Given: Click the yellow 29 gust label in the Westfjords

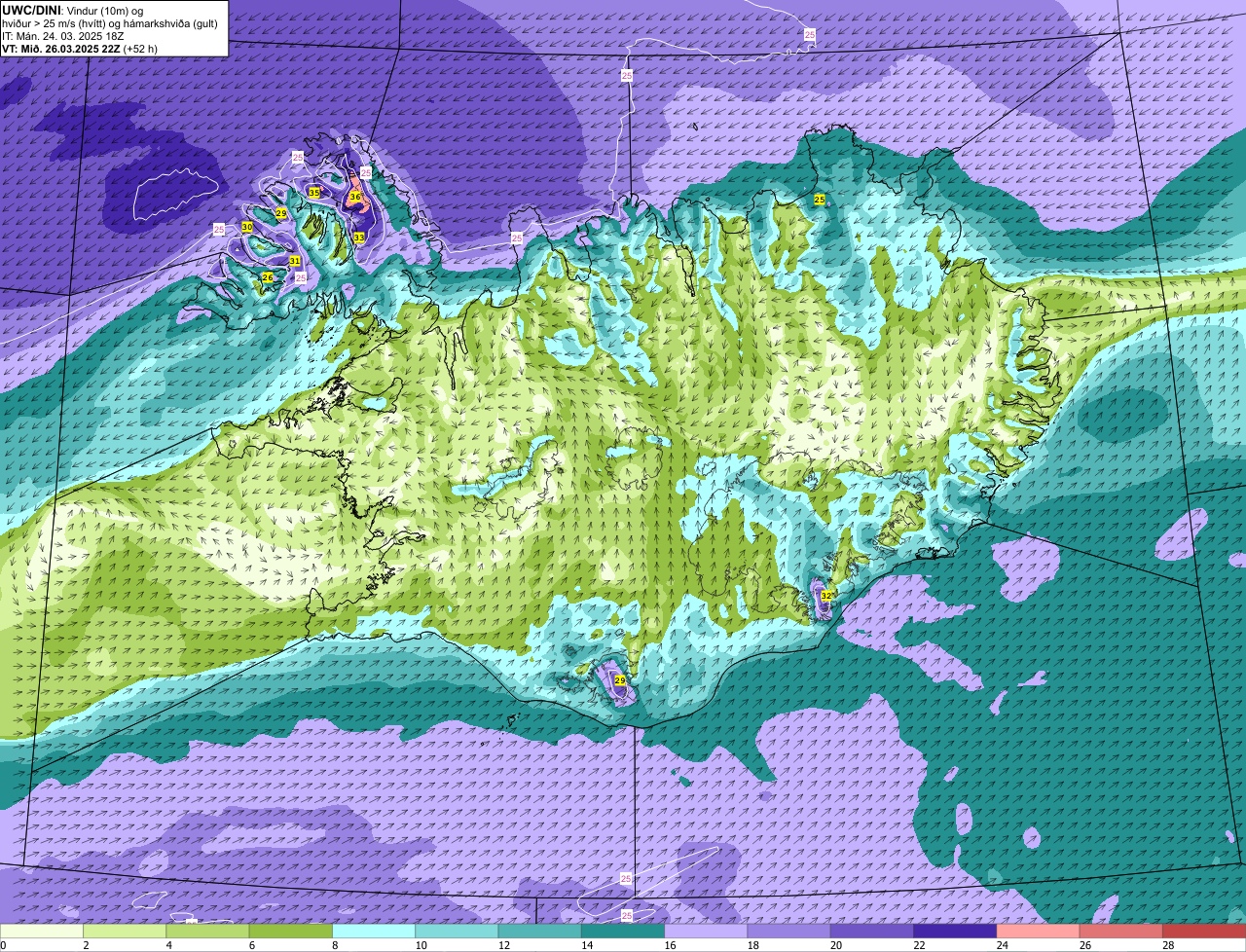Looking at the screenshot, I should (x=280, y=213).
